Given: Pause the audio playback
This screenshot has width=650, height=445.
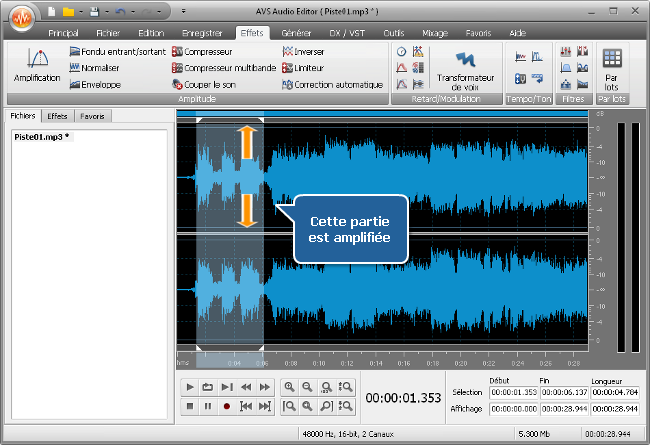Looking at the screenshot, I should click(x=207, y=407).
